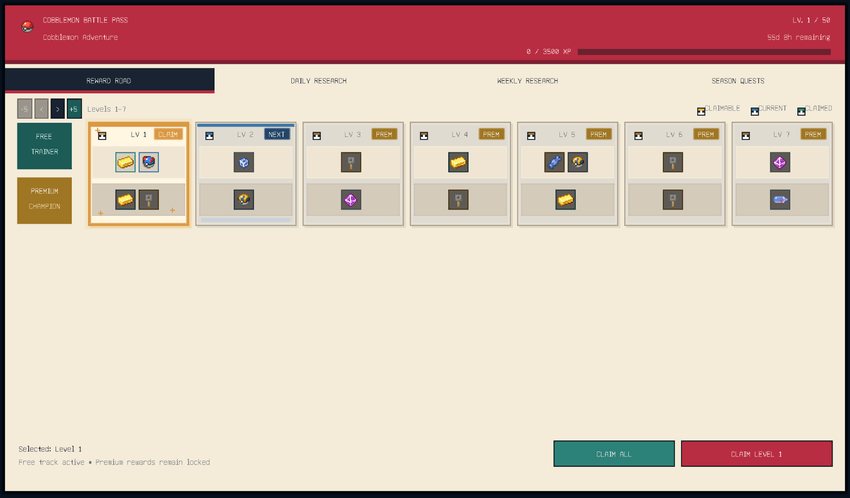Select the free sign reward in LV 3

coord(351,162)
